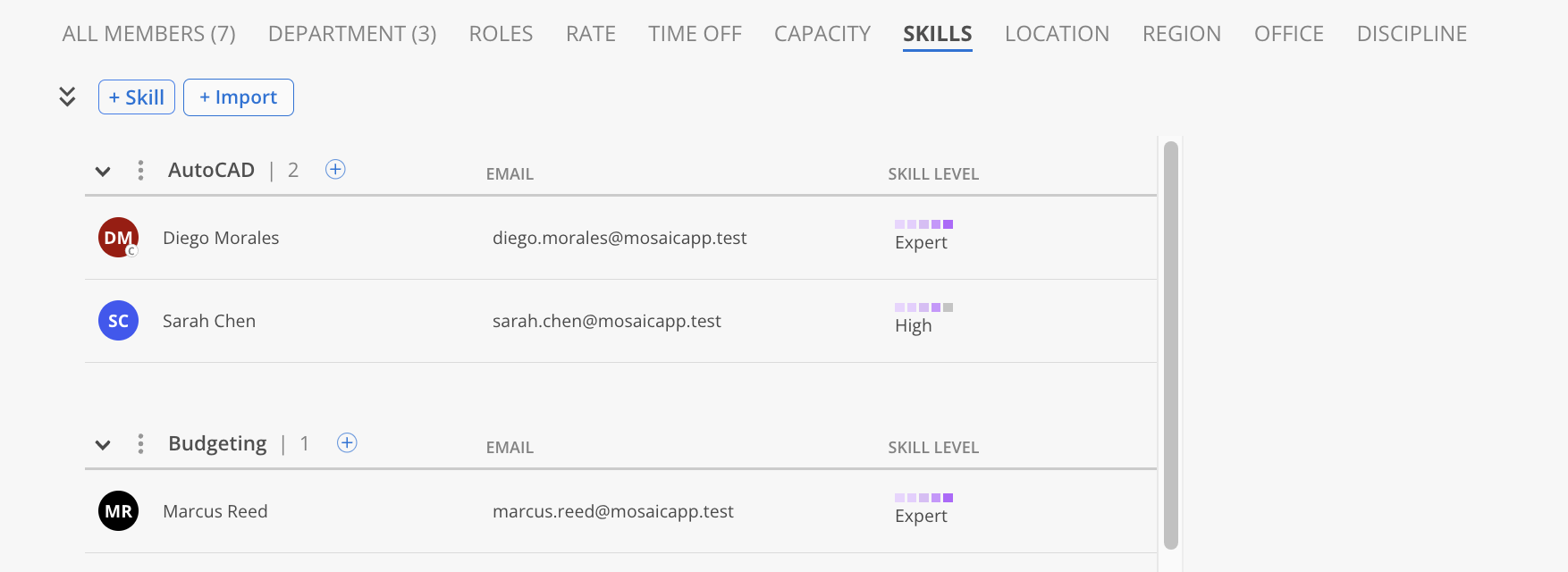Collapse the Budgeting skill group
Viewport: 1568px width, 572px height.
point(103,444)
